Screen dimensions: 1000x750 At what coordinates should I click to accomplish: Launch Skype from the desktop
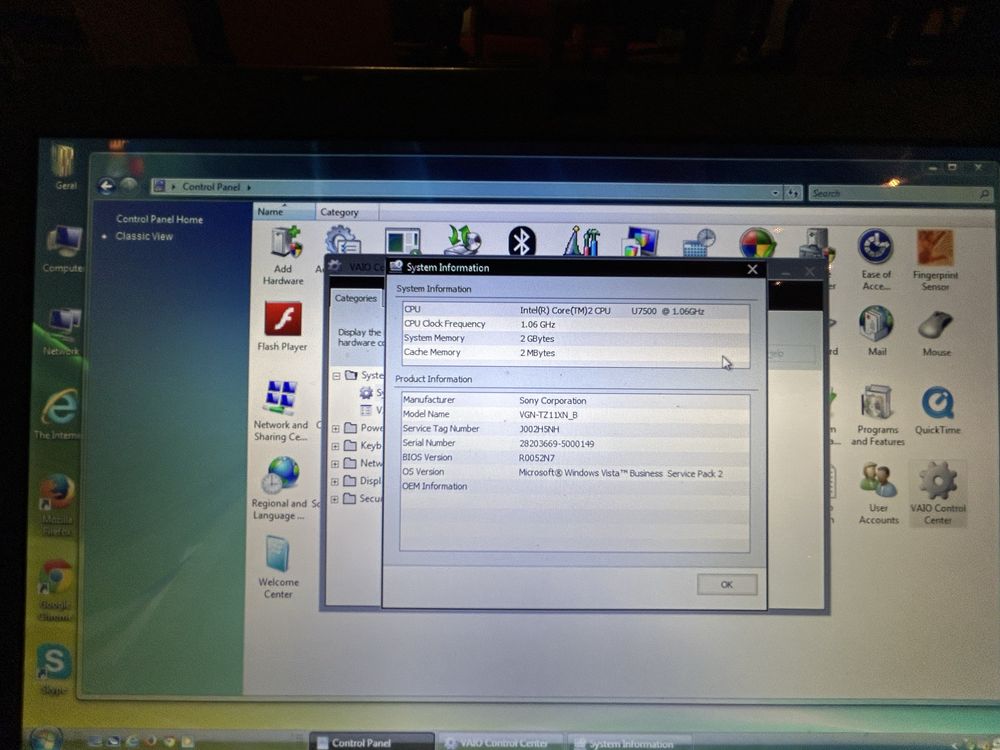click(x=54, y=668)
